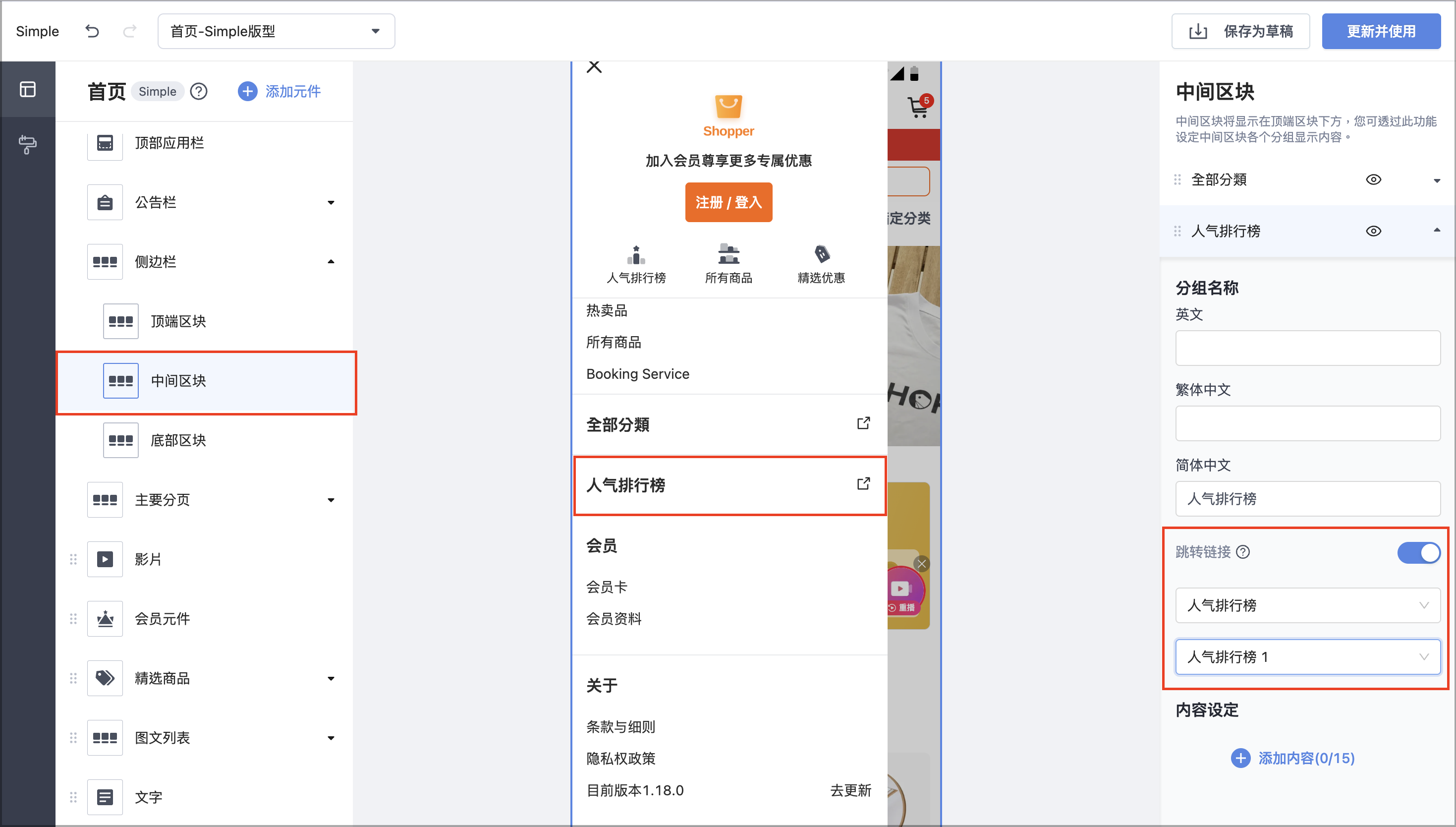The image size is (1456, 827).
Task: Click the redo arrow icon
Action: (x=130, y=31)
